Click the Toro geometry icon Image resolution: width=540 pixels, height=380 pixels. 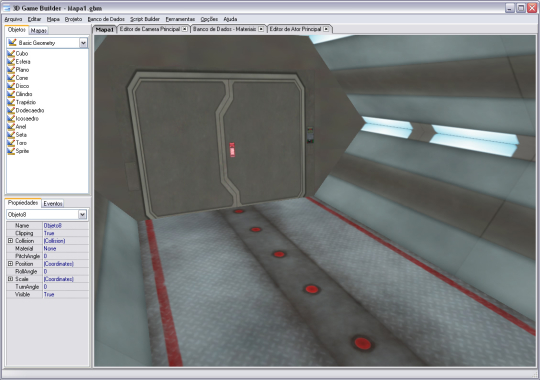[x=11, y=143]
